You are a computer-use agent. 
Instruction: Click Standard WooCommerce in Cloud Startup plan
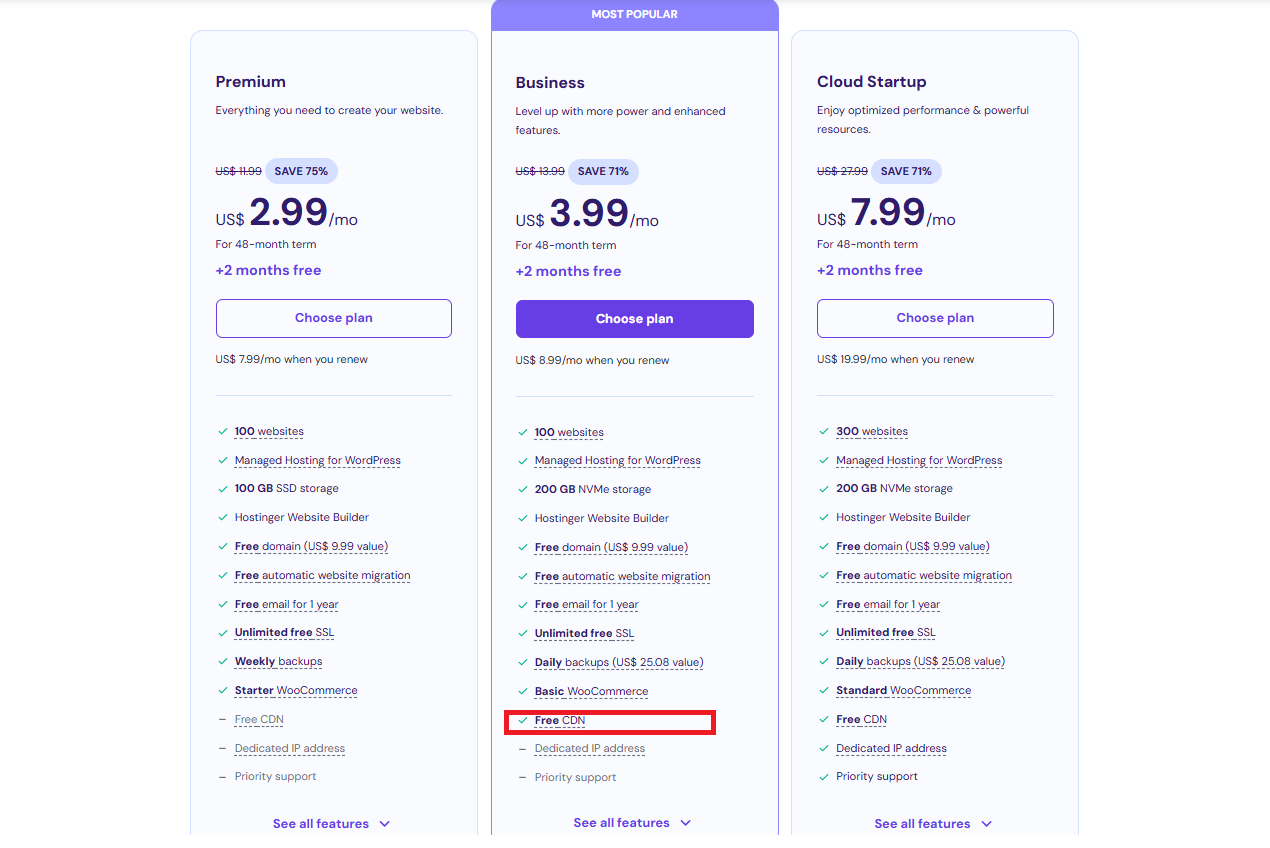pyautogui.click(x=903, y=691)
